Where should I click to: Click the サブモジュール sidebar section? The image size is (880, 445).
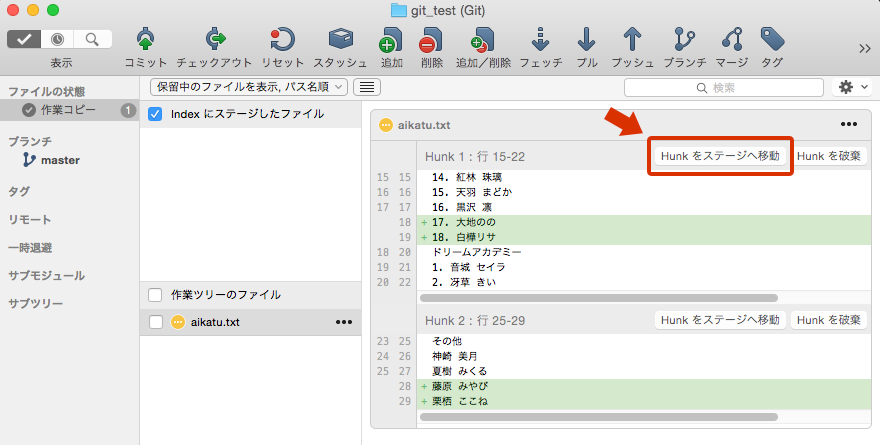point(47,276)
